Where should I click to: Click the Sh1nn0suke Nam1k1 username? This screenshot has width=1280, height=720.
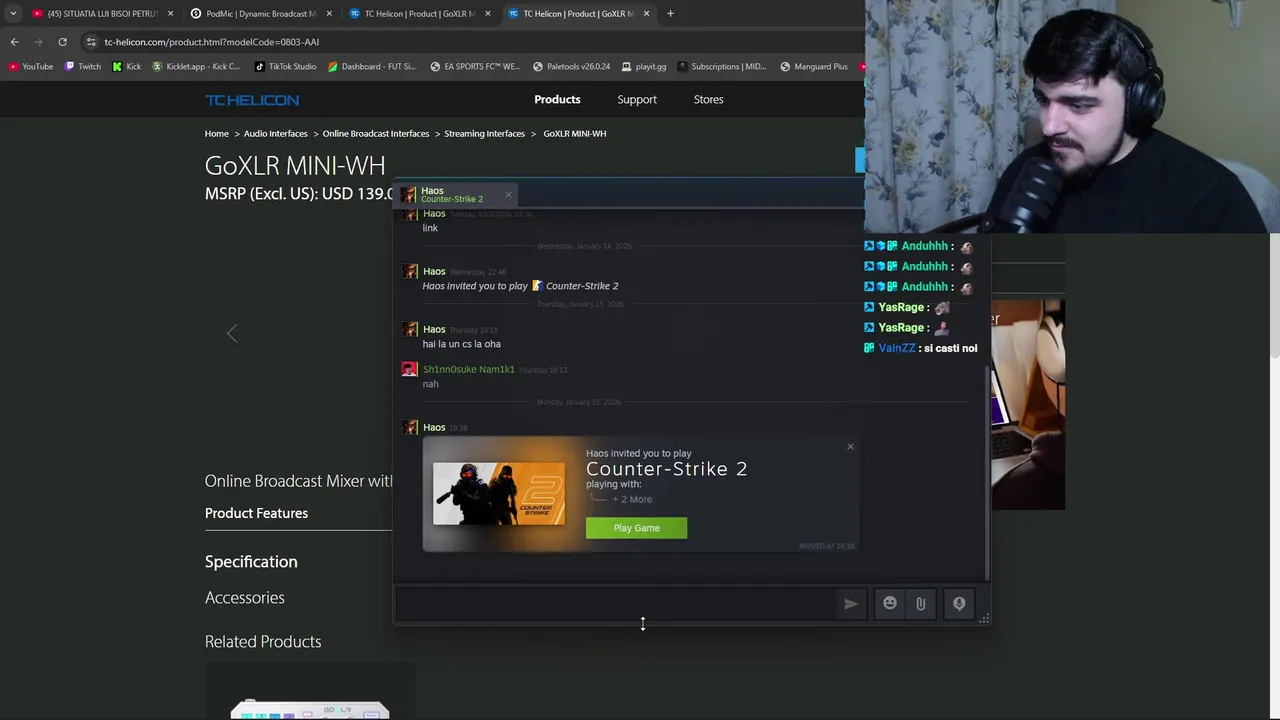[468, 369]
